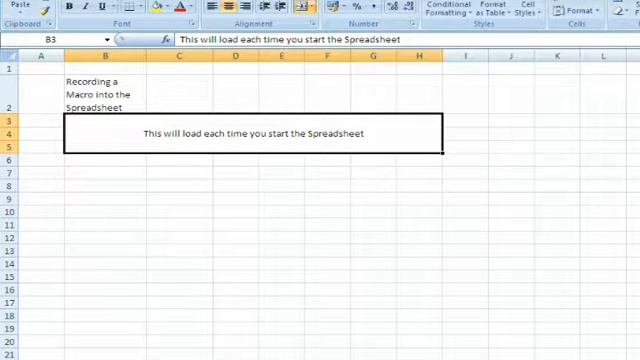The height and width of the screenshot is (360, 640).
Task: Apply the cell borders button
Action: tap(129, 7)
